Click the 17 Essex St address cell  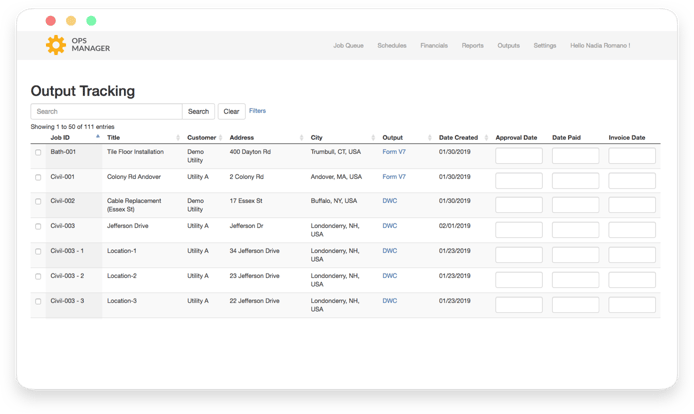(246, 201)
